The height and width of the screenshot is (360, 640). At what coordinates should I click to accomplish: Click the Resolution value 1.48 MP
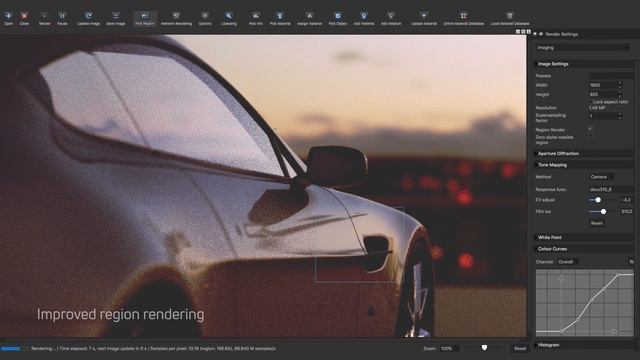click(597, 108)
